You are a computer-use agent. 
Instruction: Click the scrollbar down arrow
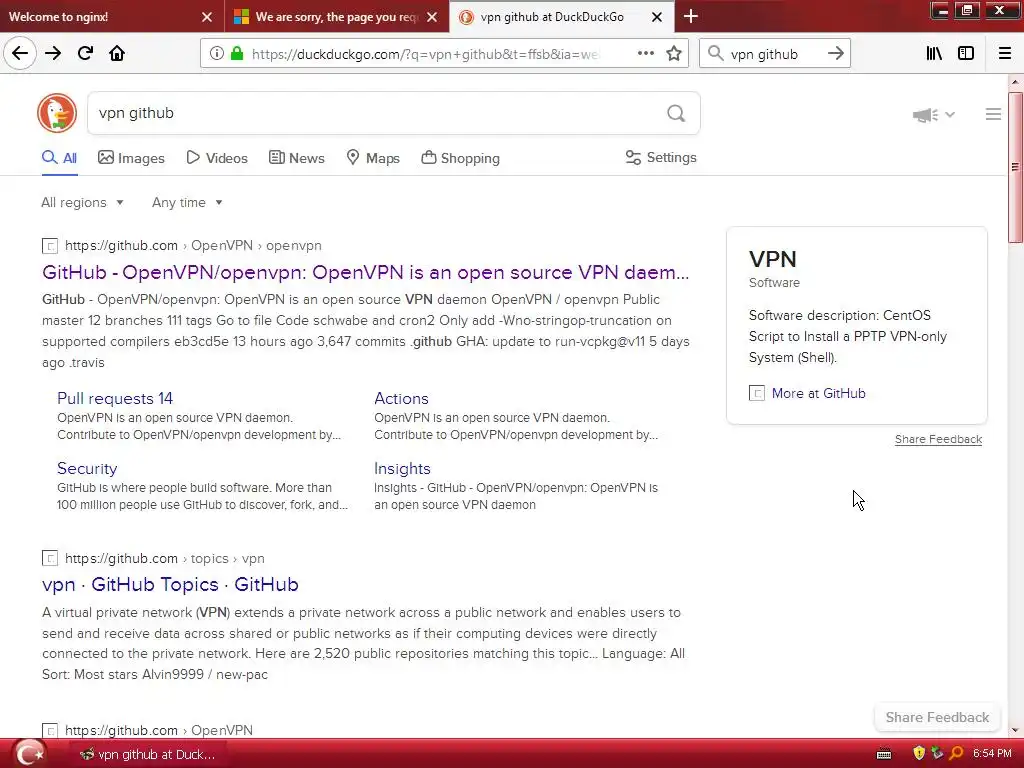click(1015, 730)
